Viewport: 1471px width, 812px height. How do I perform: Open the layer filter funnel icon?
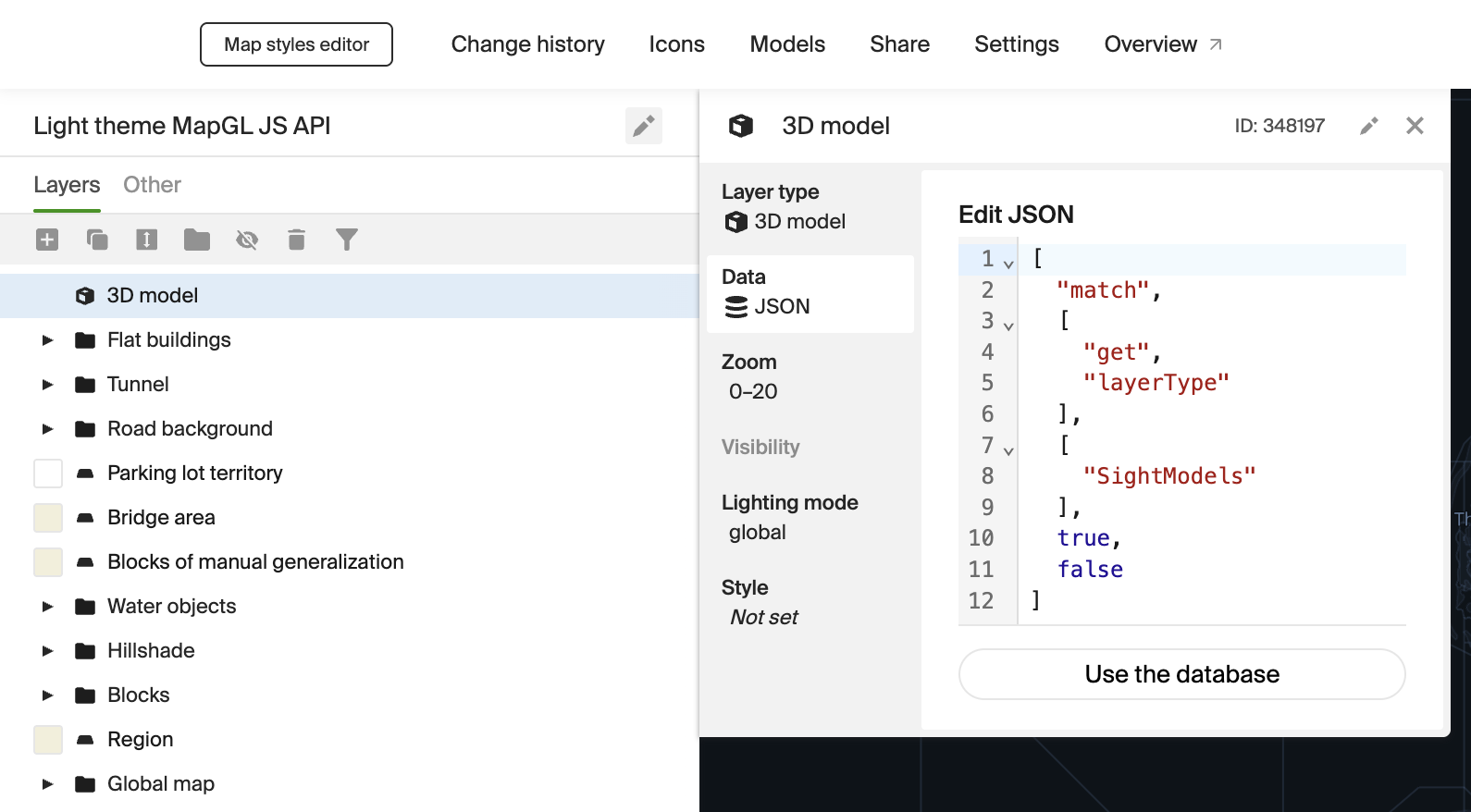[x=346, y=240]
